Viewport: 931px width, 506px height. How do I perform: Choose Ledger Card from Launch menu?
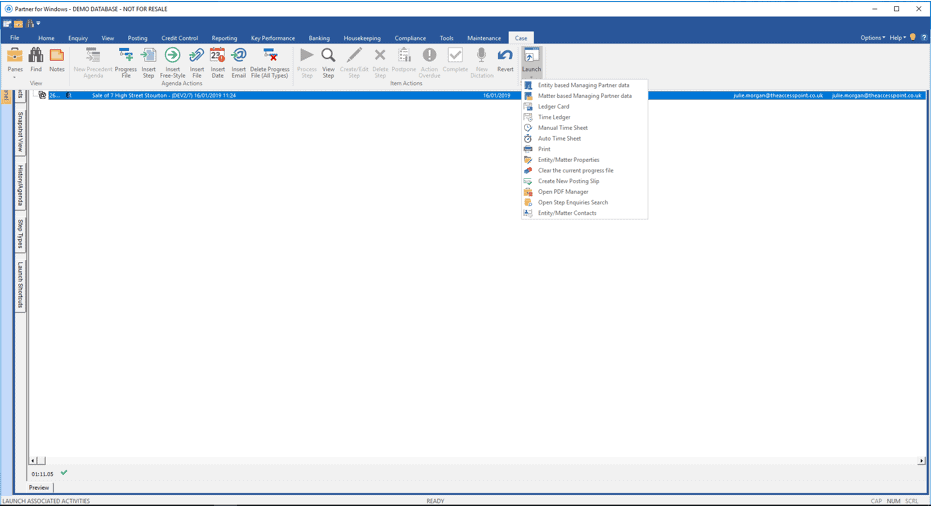pyautogui.click(x=553, y=107)
